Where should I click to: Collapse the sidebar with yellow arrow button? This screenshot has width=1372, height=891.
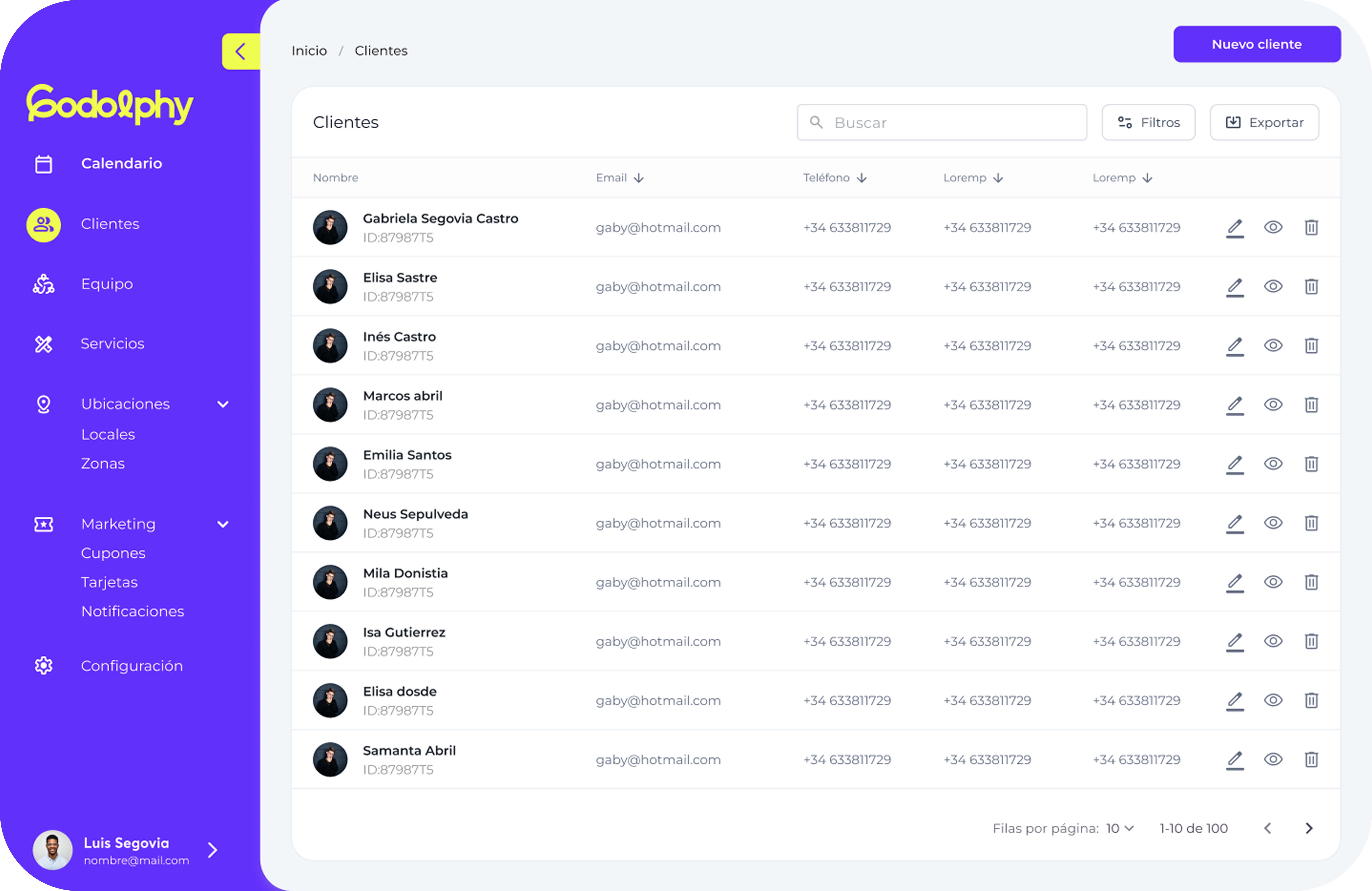tap(241, 52)
